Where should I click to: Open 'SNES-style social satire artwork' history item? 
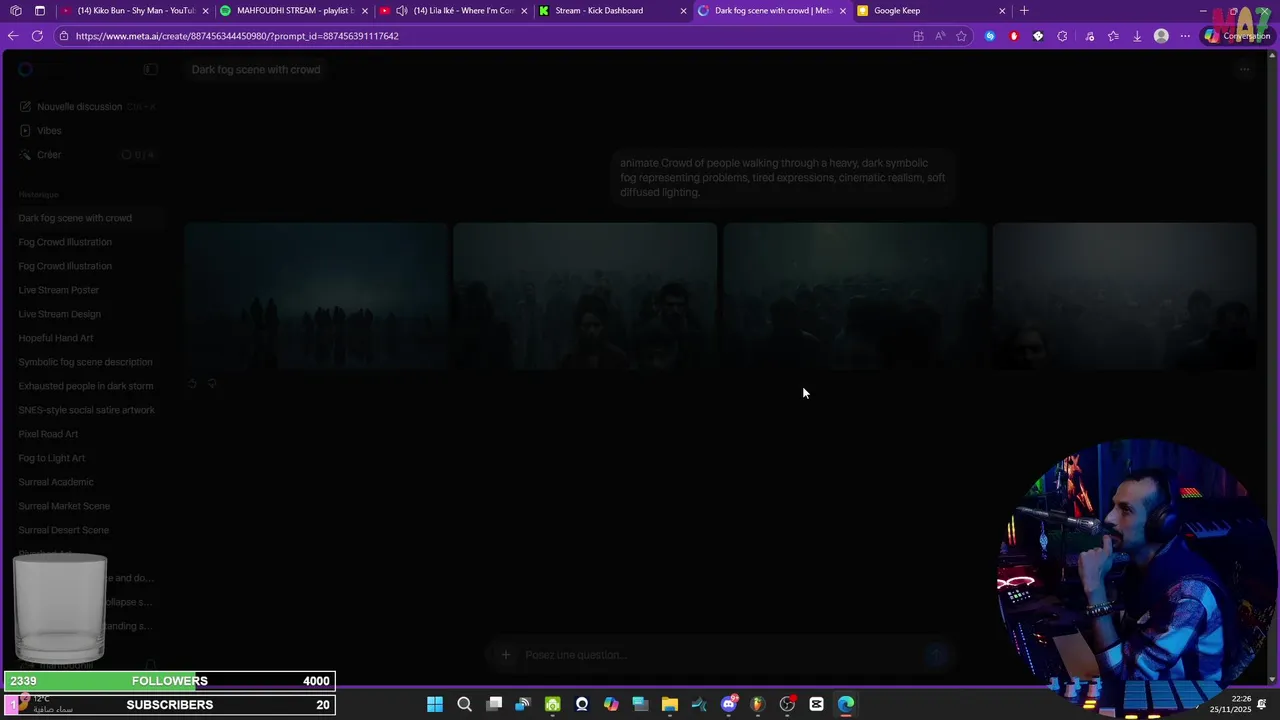[86, 410]
